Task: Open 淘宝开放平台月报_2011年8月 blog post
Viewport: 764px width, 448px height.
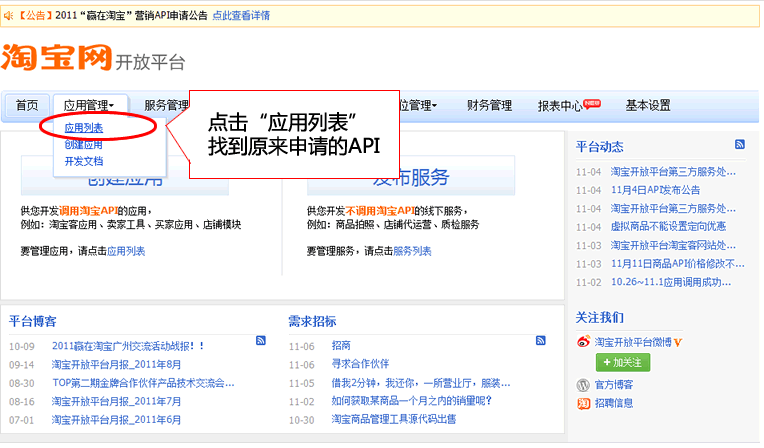Action: (x=116, y=365)
